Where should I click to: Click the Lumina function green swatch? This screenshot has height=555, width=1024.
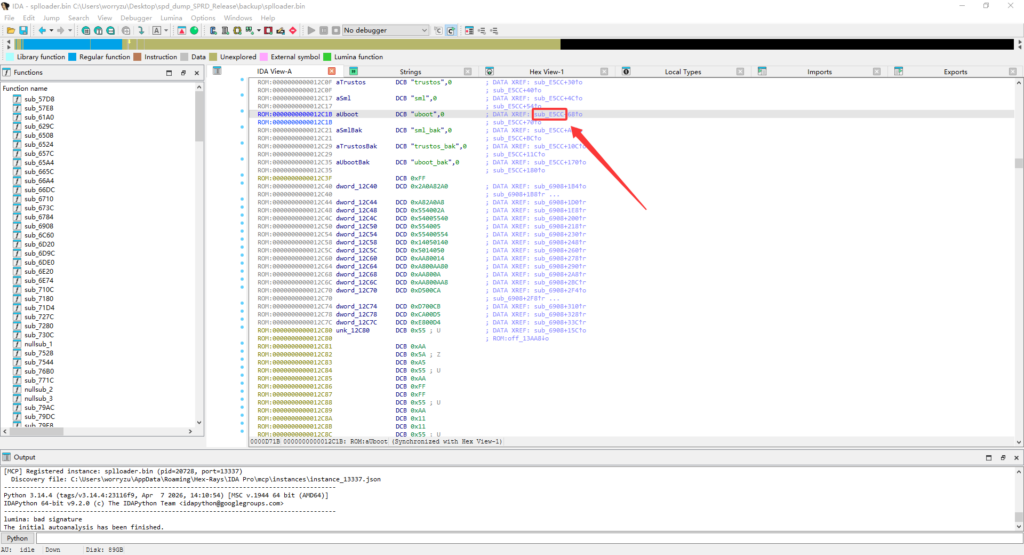coord(327,57)
